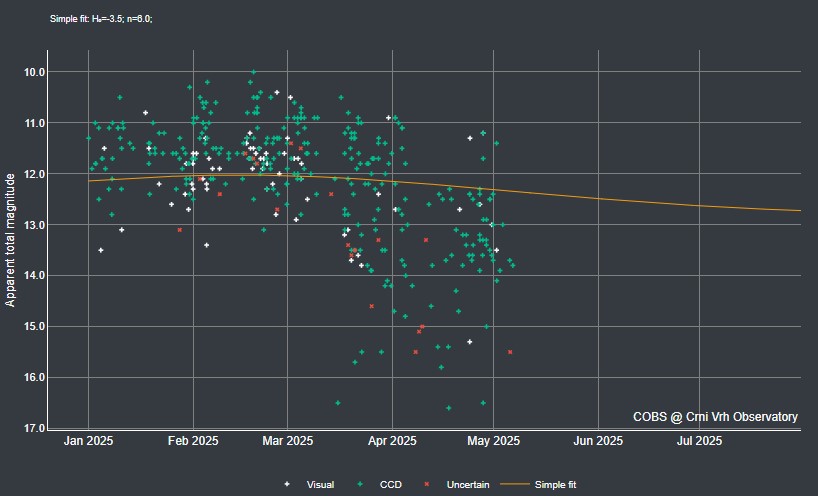Click the Jan 2025 x-axis label
The image size is (818, 496).
point(88,441)
